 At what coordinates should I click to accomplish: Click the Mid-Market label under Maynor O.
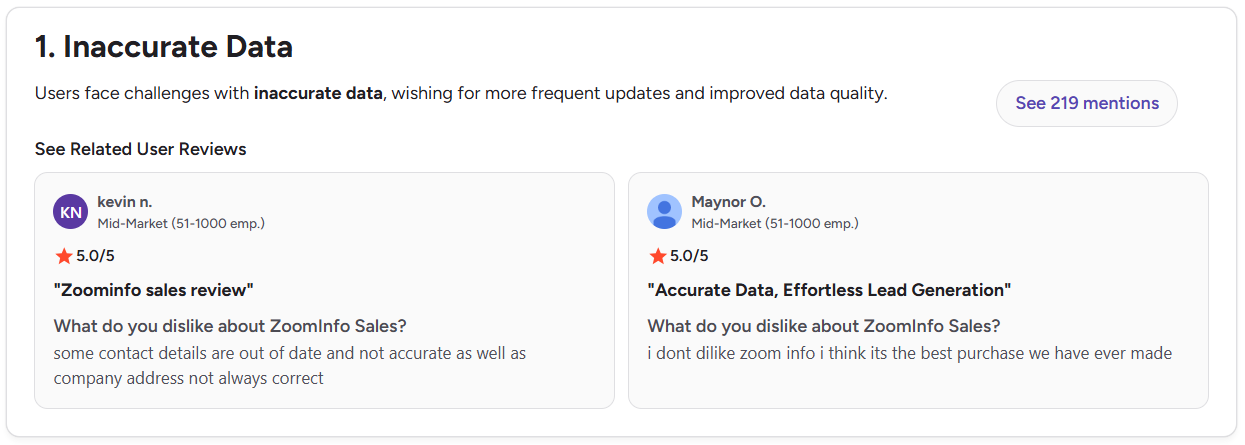(x=775, y=223)
